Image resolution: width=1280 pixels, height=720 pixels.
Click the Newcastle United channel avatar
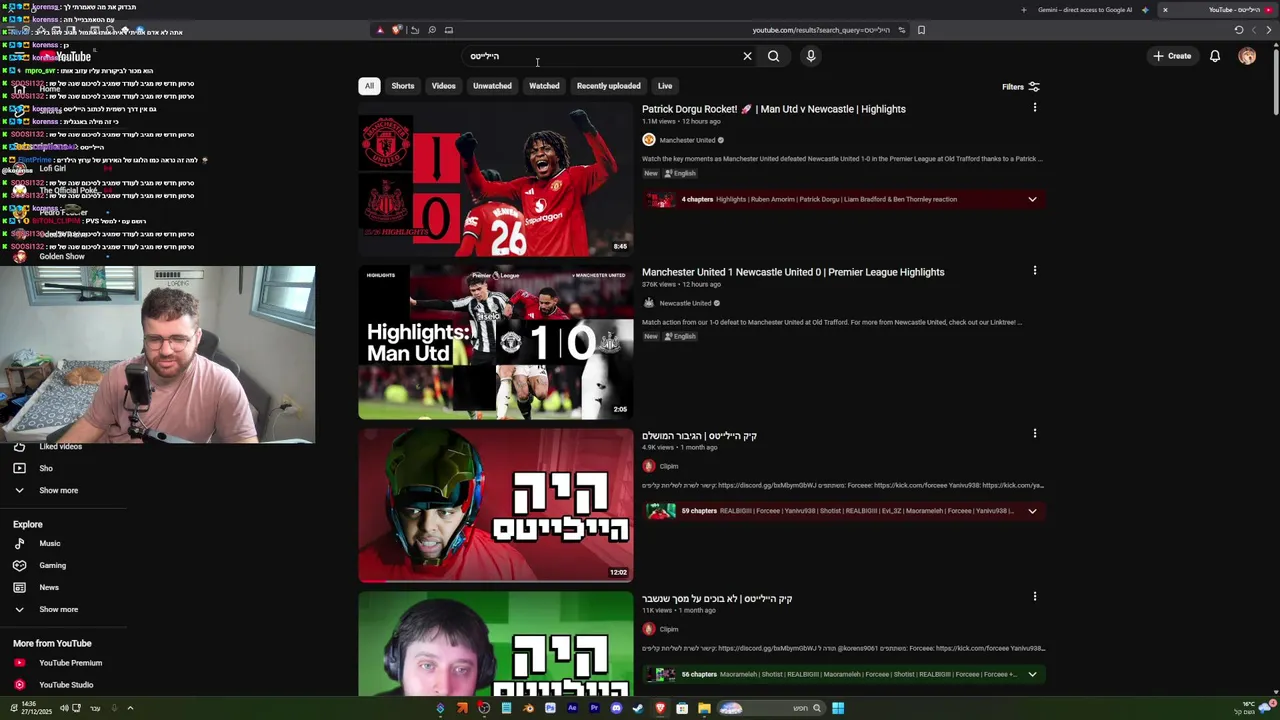(649, 303)
